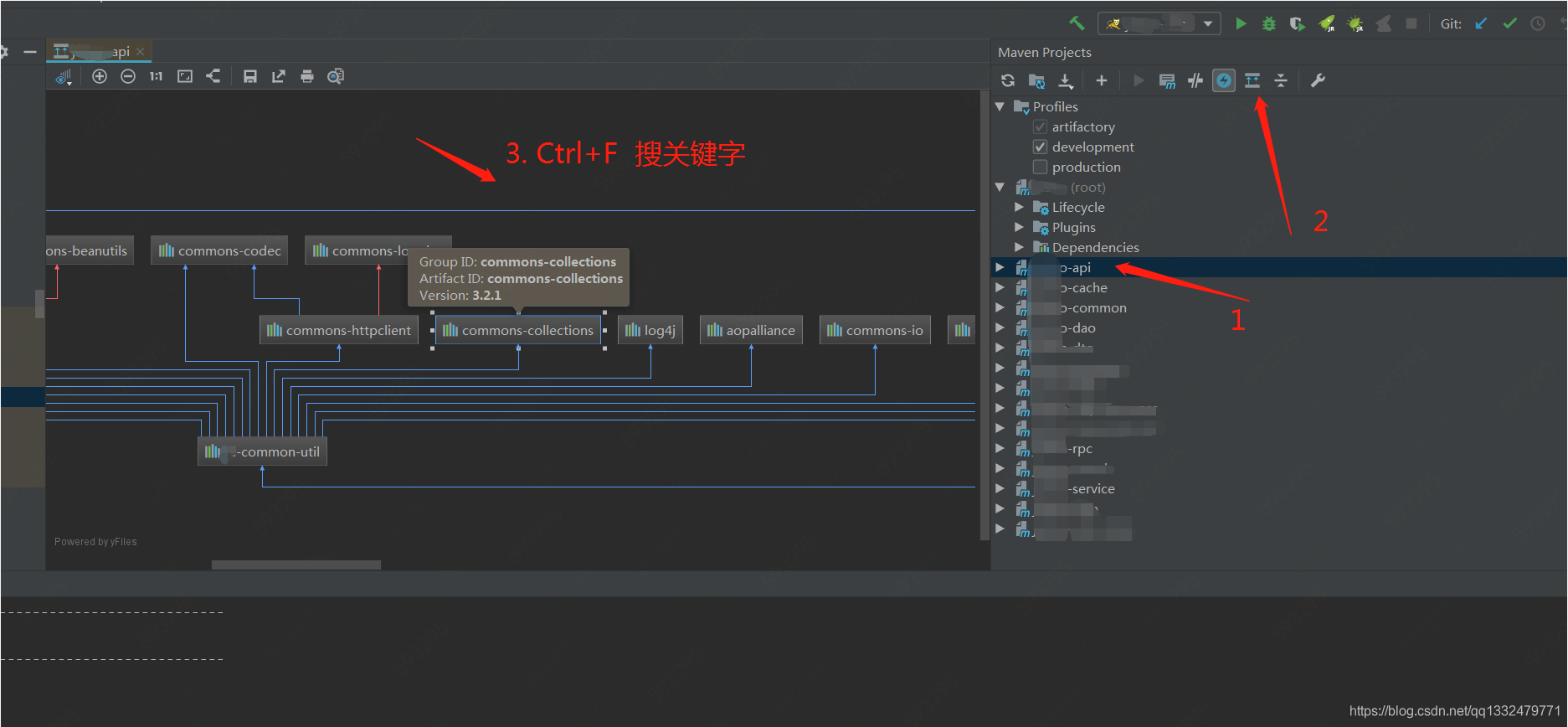Expand the -common module node

coord(1000,307)
